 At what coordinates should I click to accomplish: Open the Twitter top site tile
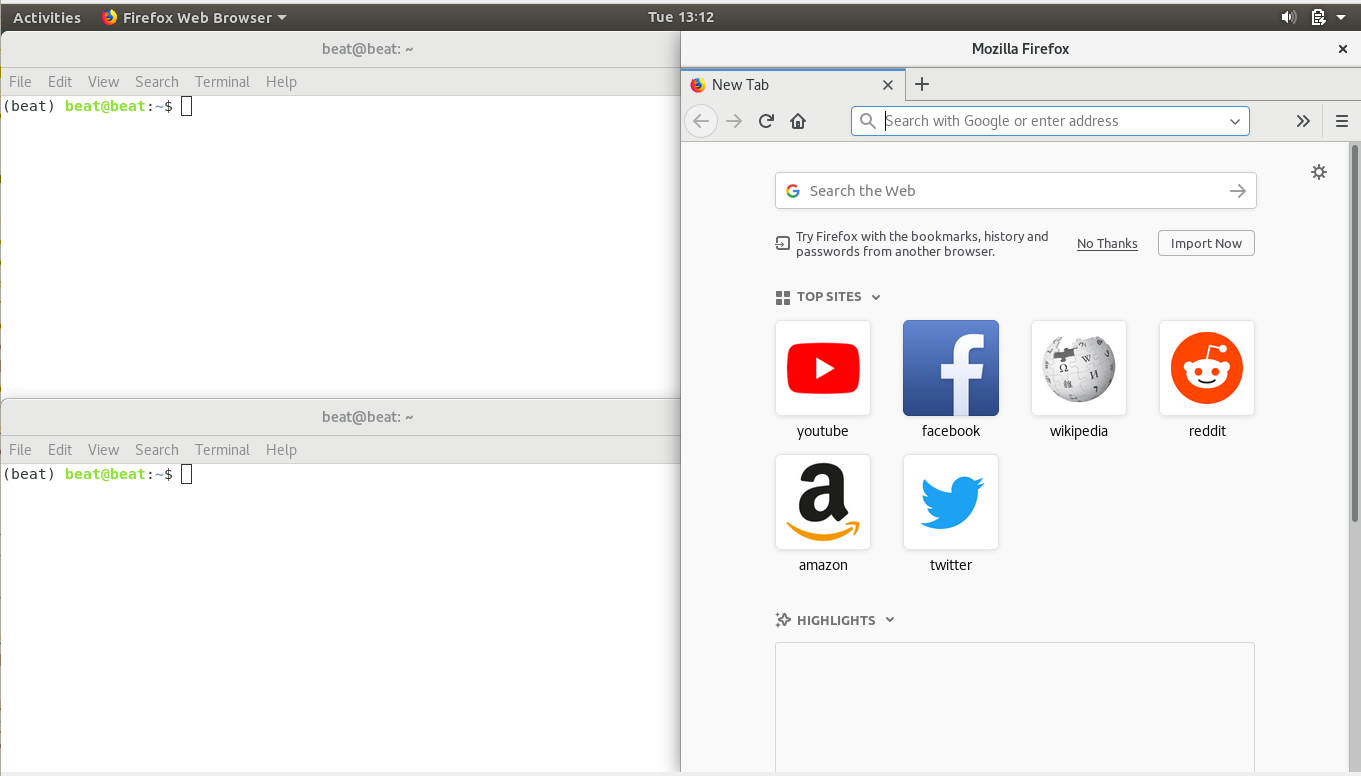(x=950, y=502)
